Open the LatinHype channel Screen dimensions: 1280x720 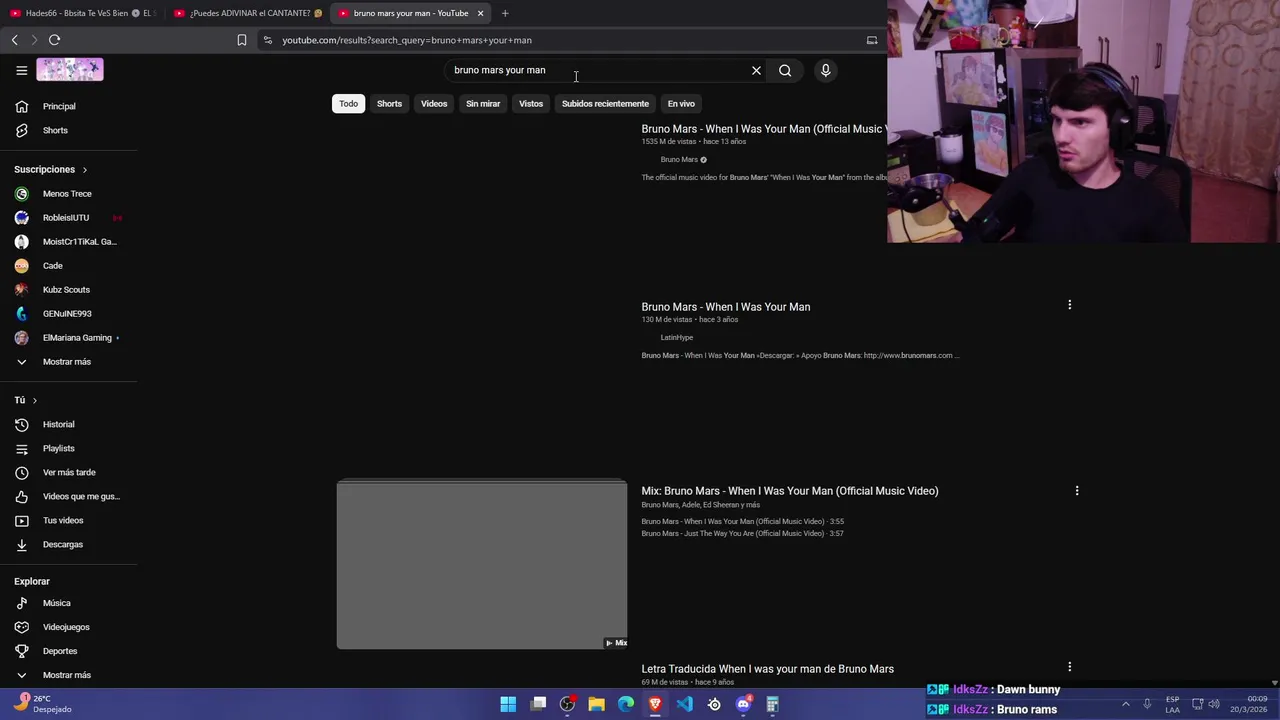(x=676, y=338)
